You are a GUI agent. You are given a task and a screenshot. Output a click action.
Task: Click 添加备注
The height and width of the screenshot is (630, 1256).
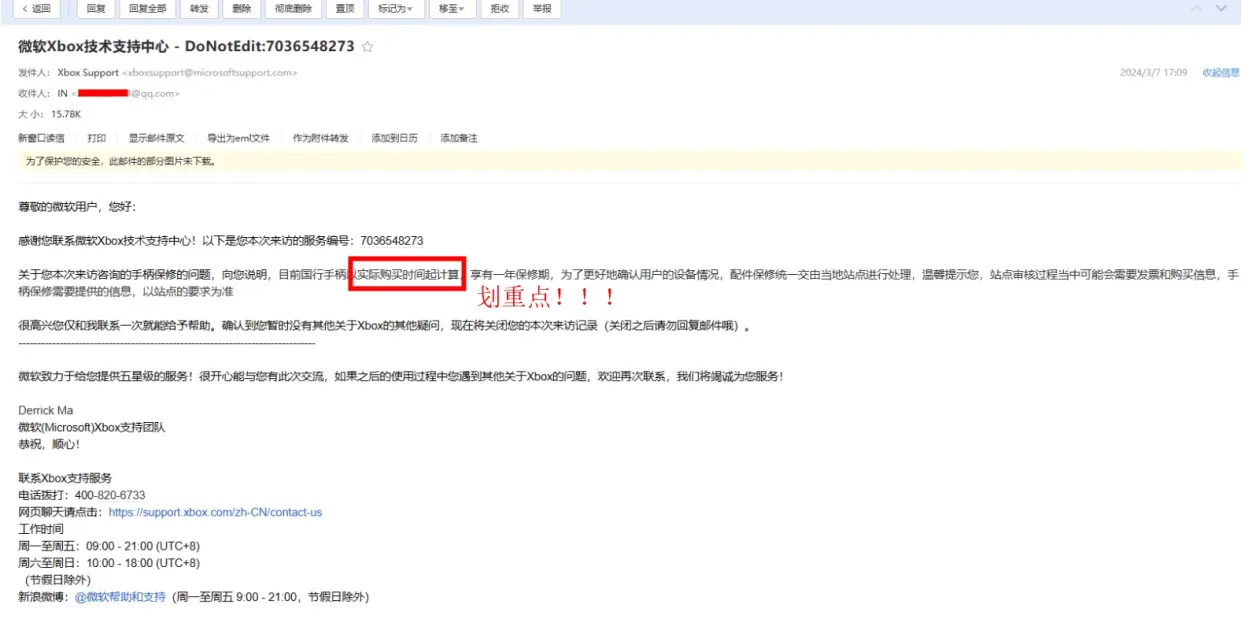coord(459,138)
